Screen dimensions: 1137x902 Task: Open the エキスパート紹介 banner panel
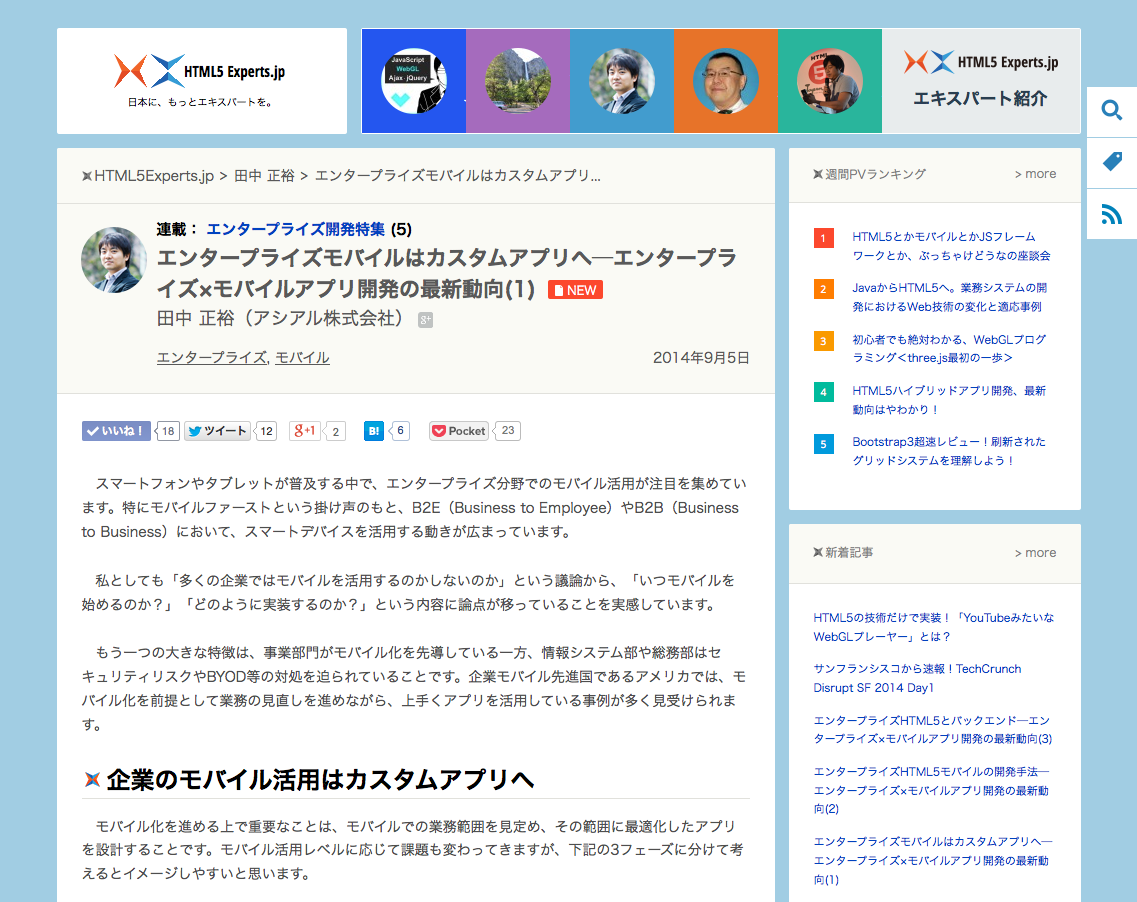pyautogui.click(x=980, y=81)
